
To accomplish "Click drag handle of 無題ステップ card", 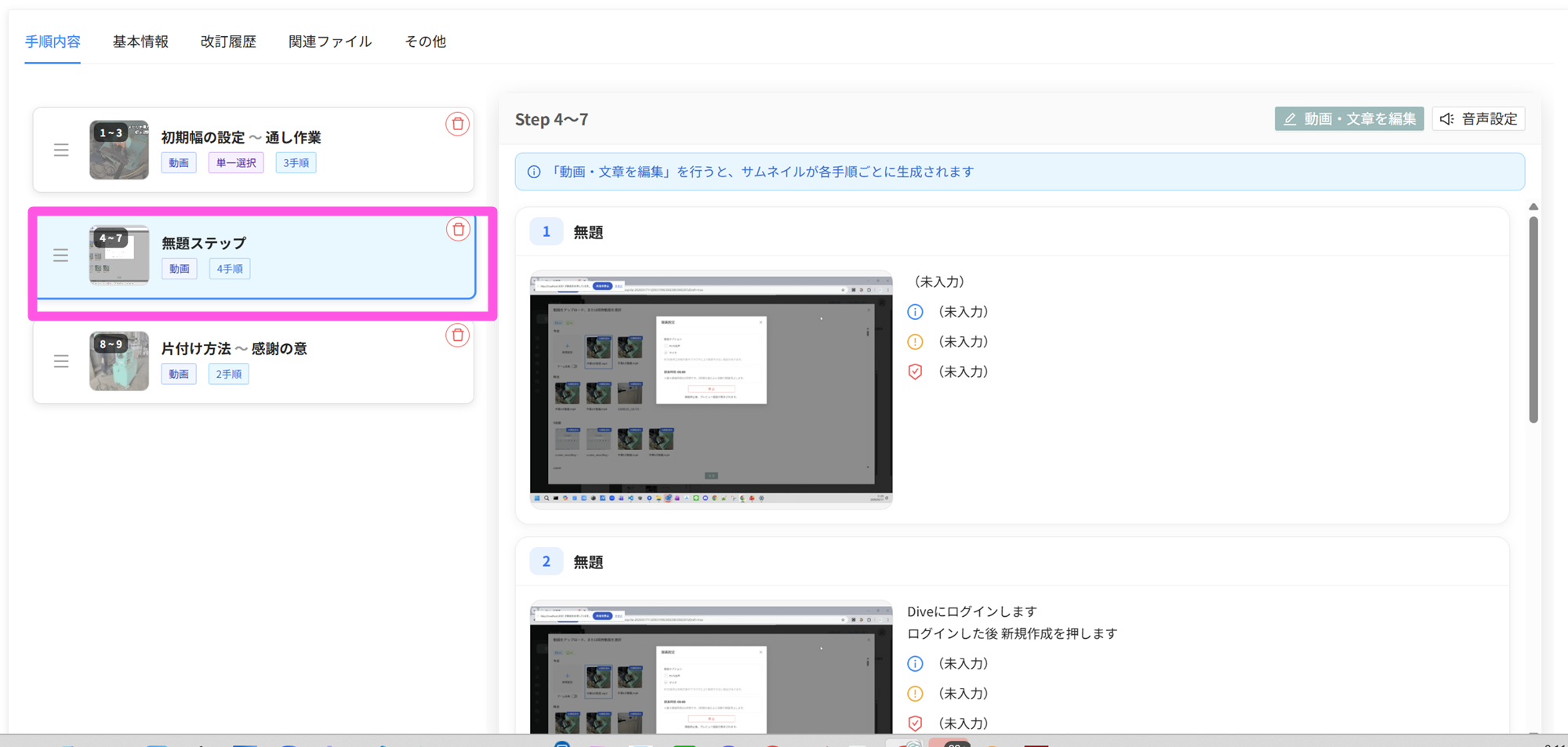I will (61, 256).
